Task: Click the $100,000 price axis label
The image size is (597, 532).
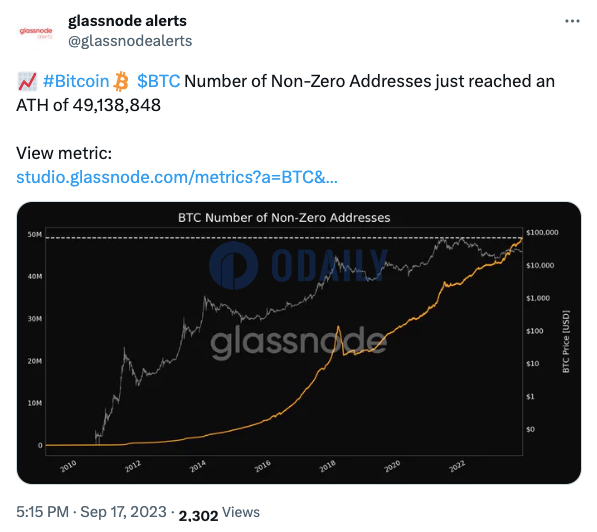Action: [542, 232]
